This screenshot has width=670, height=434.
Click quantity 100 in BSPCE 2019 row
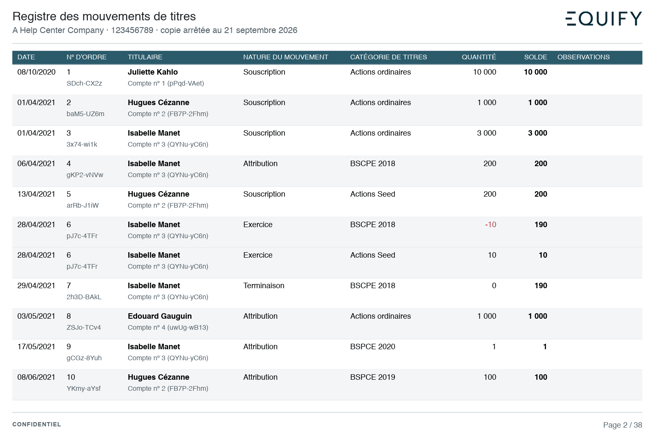[x=490, y=378]
